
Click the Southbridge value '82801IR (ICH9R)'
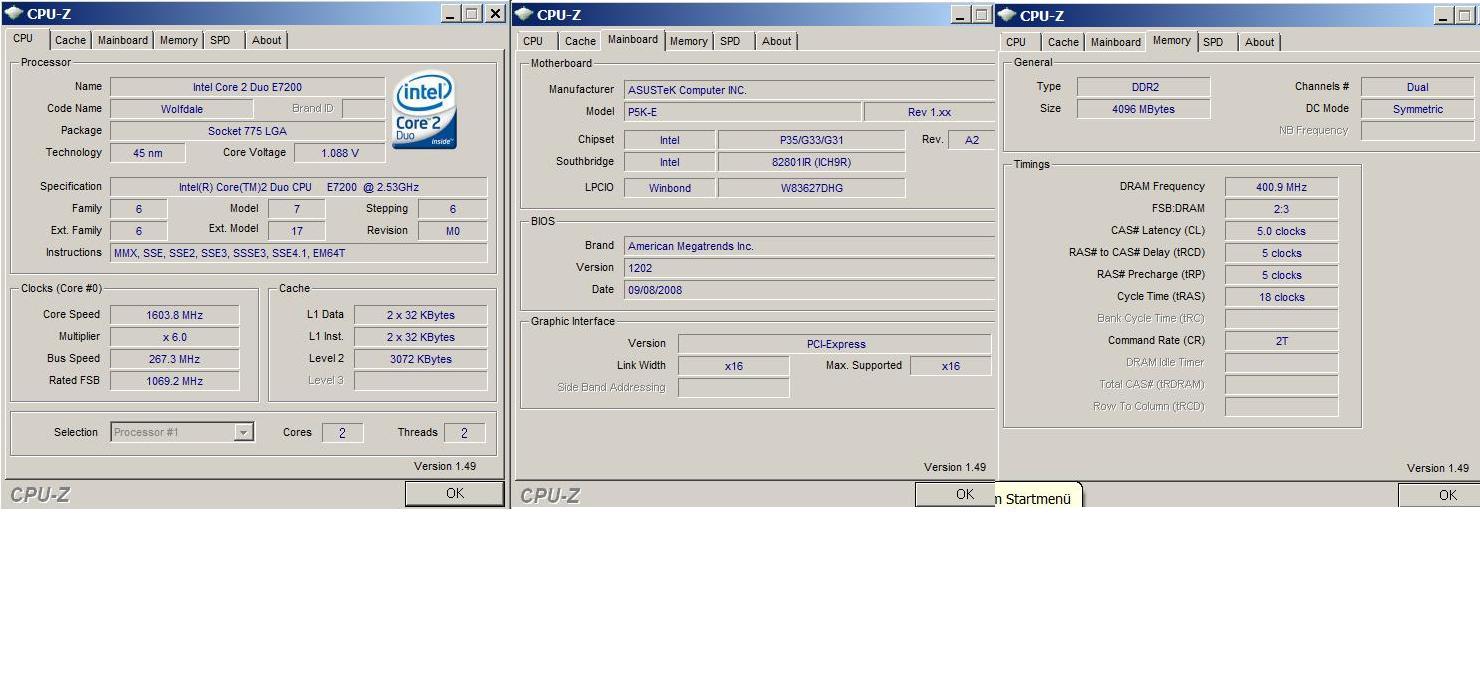click(811, 162)
